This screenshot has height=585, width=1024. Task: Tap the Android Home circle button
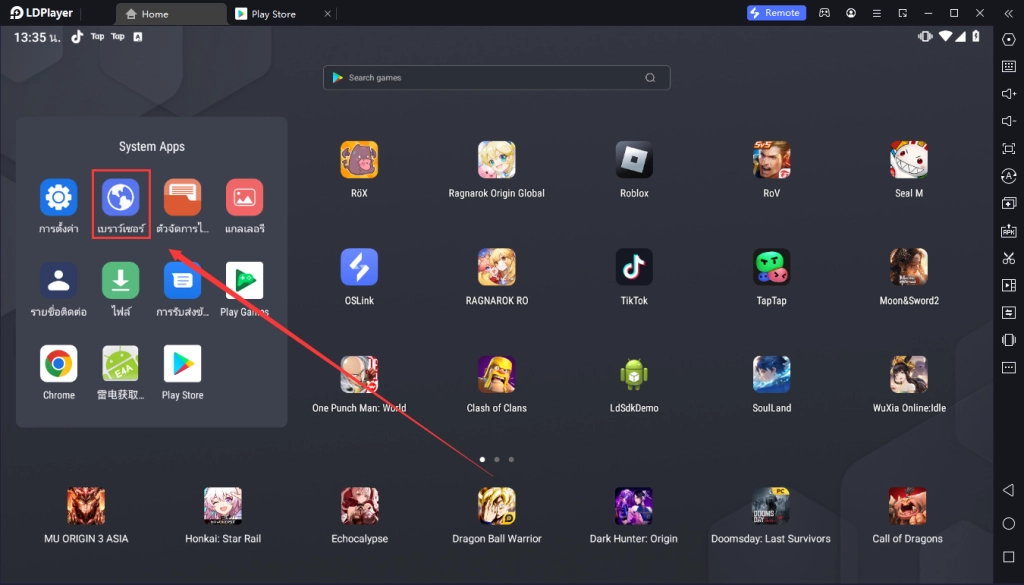[1009, 524]
